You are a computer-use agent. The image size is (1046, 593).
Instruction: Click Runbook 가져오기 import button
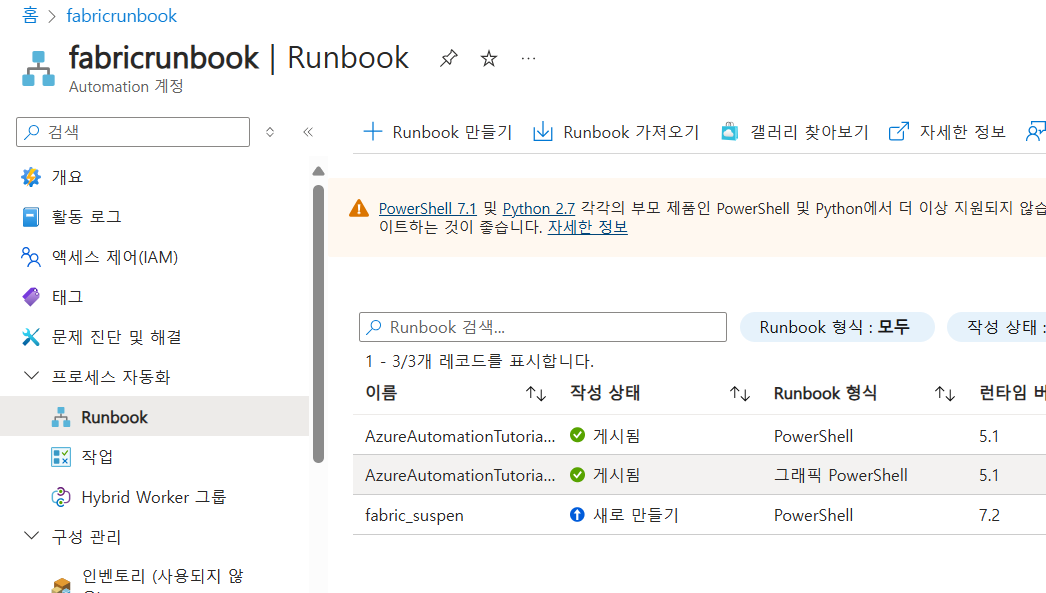coord(616,132)
